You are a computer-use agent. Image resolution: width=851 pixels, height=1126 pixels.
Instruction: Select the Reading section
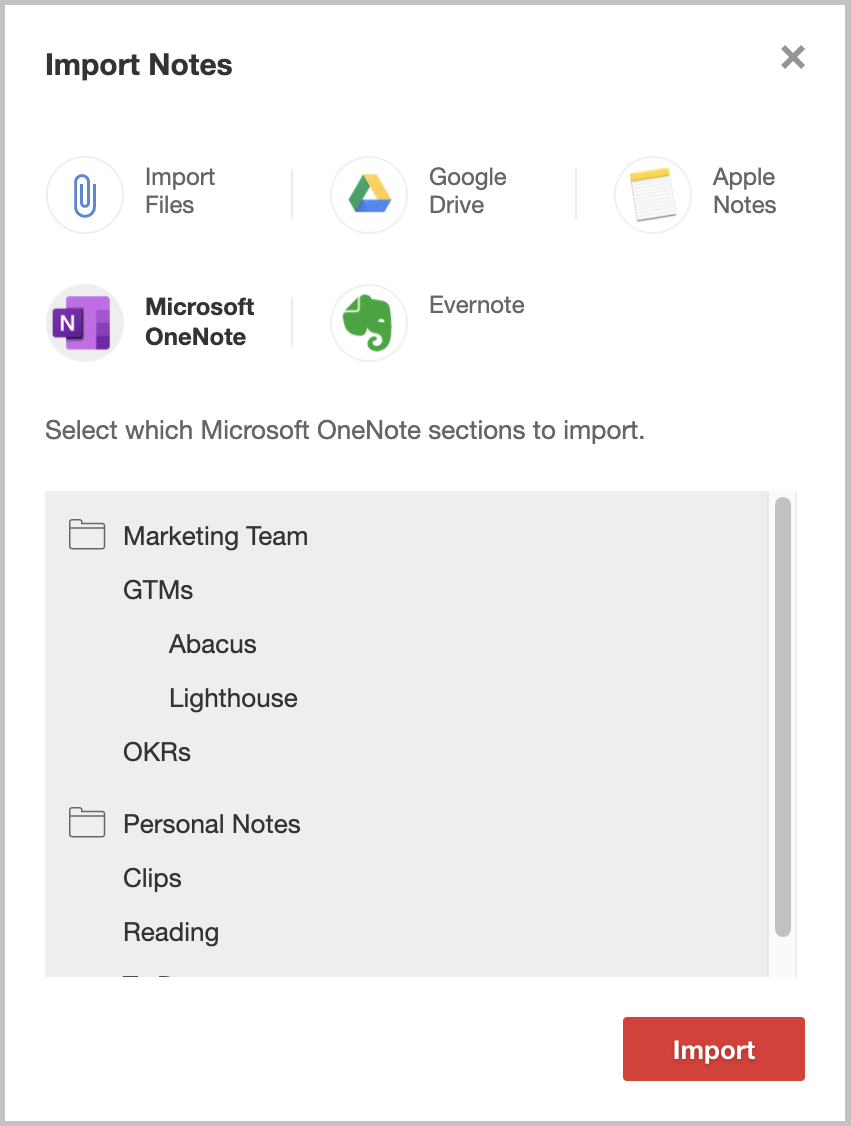point(171,932)
